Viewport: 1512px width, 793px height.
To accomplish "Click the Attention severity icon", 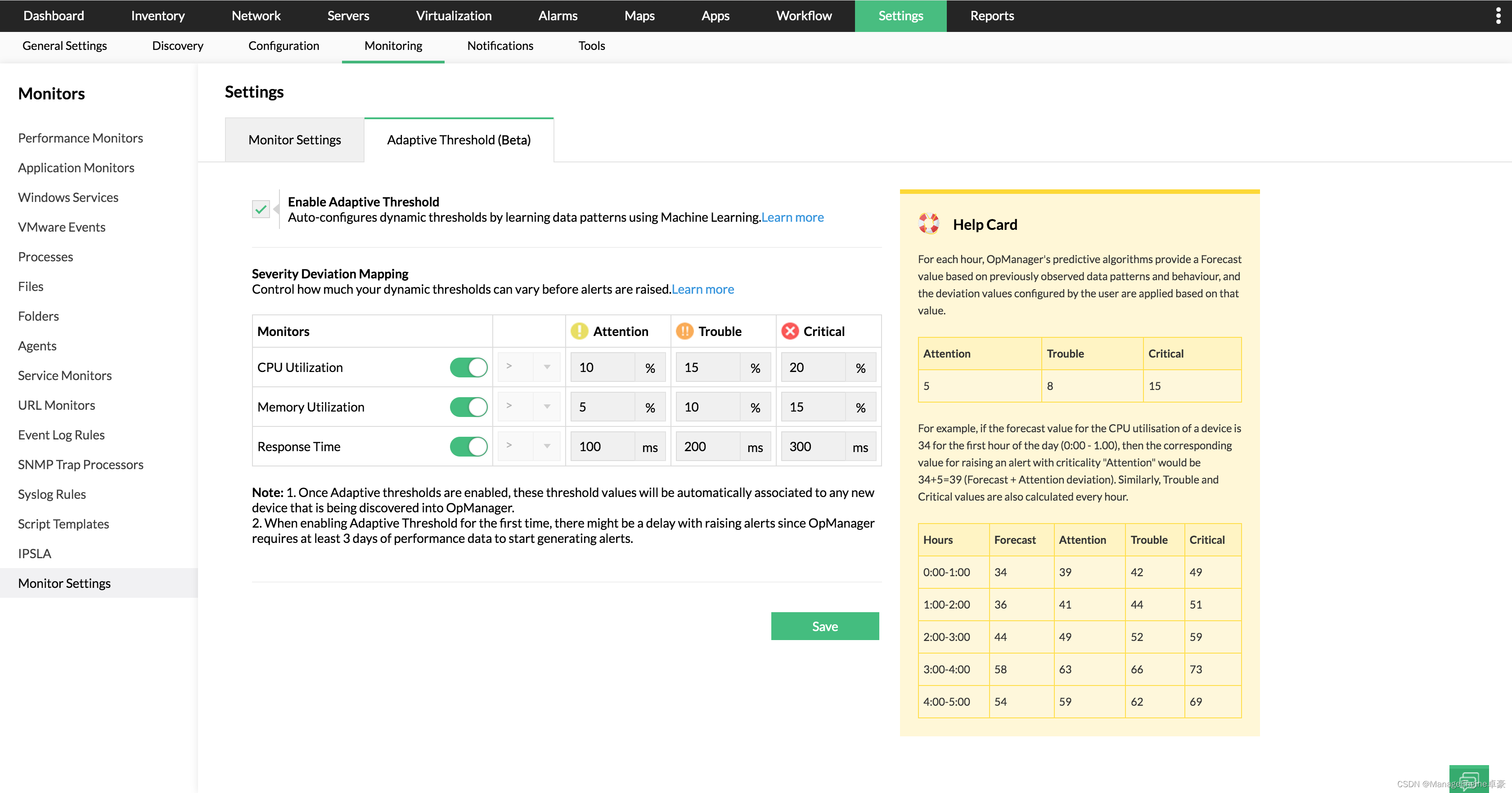I will 580,330.
